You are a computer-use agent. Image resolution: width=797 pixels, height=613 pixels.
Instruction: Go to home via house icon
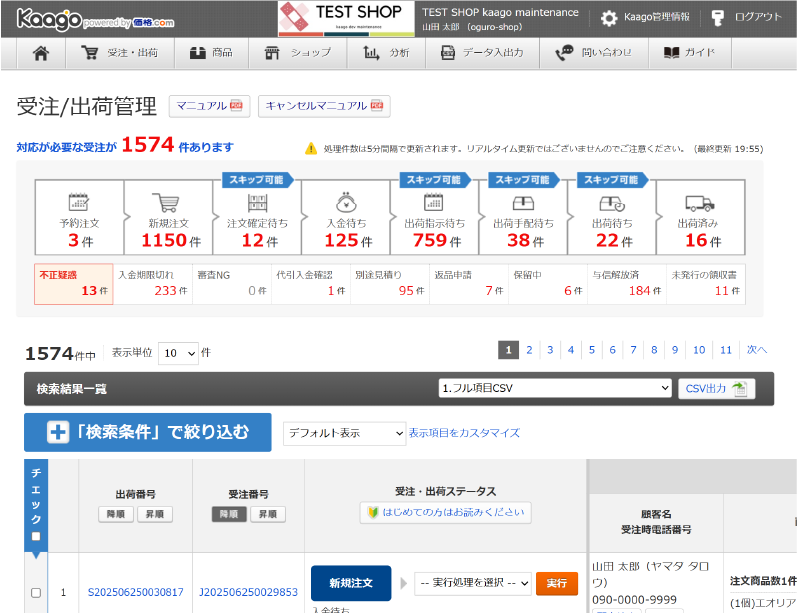41,53
